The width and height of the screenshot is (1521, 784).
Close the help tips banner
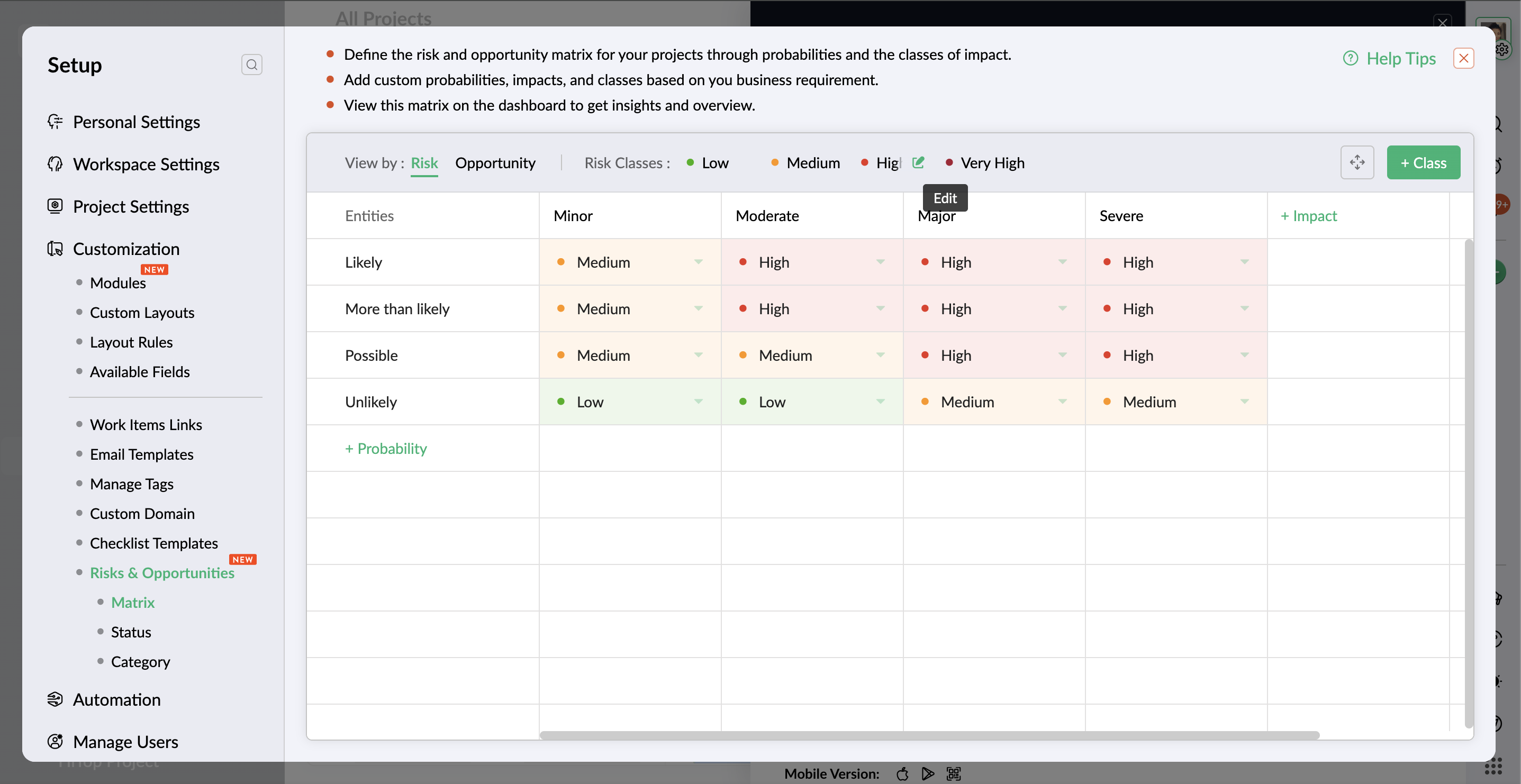pyautogui.click(x=1463, y=58)
